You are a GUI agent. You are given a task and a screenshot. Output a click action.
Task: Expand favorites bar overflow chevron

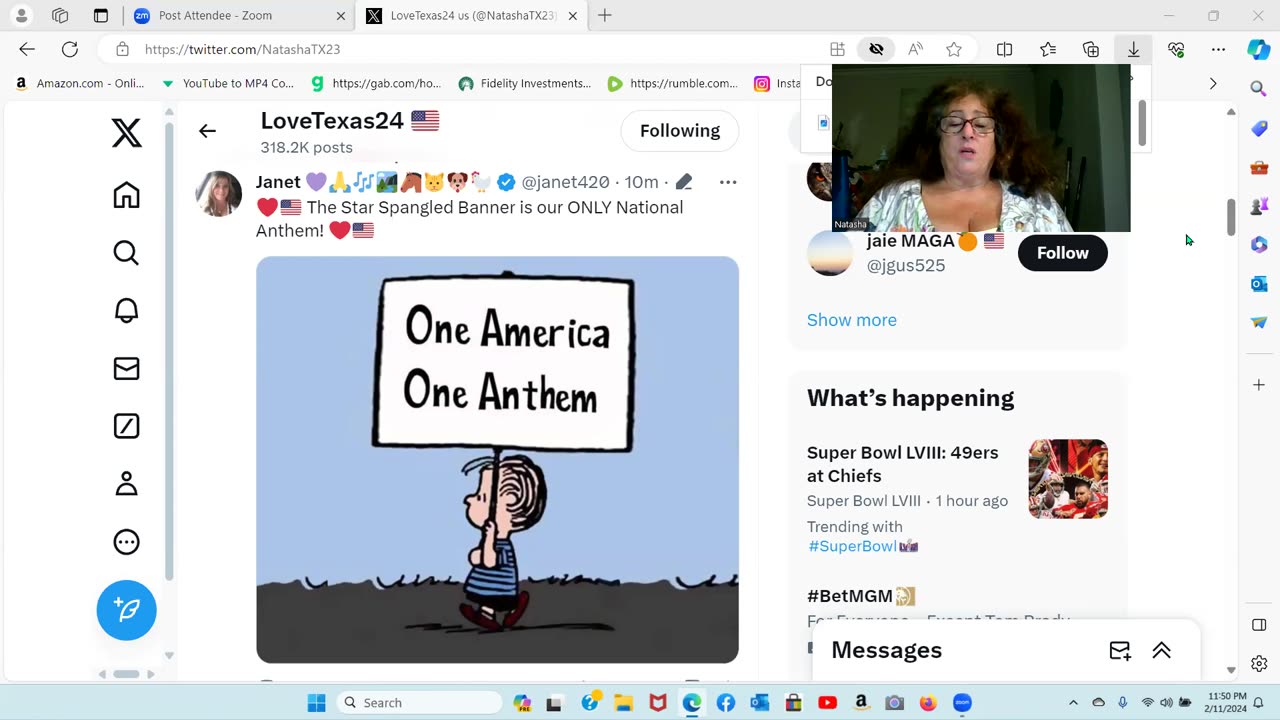pos(1213,83)
